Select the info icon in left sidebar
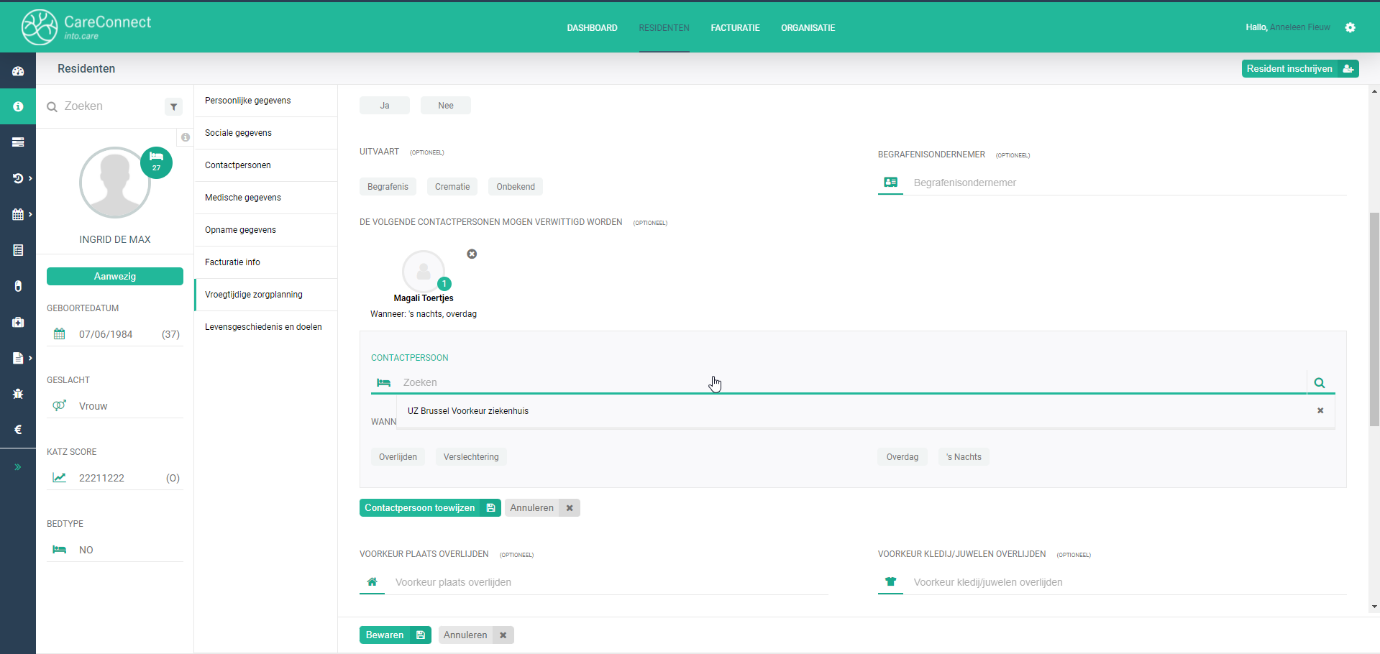 [x=17, y=107]
